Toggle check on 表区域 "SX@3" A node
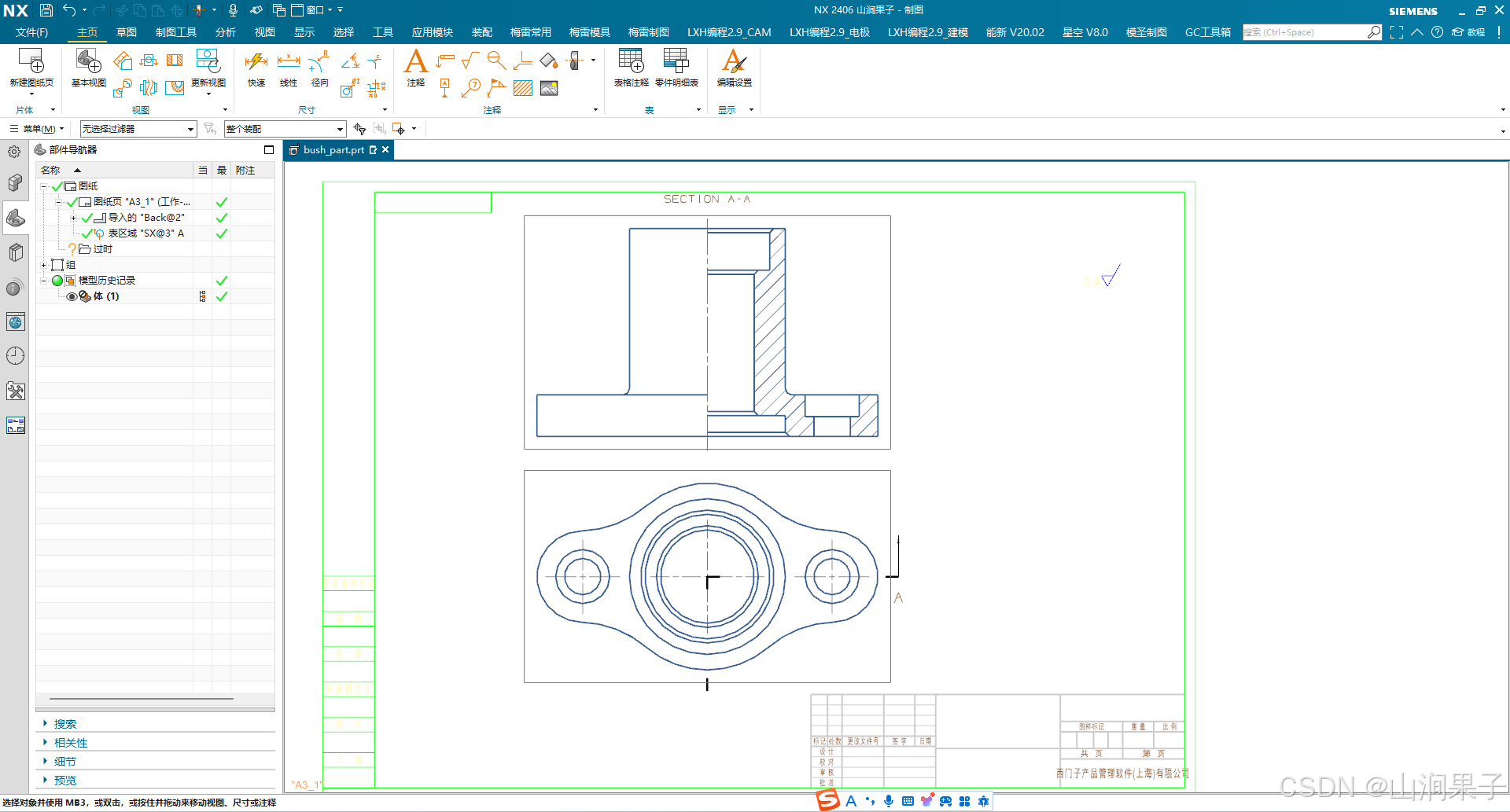1510x812 pixels. point(87,233)
